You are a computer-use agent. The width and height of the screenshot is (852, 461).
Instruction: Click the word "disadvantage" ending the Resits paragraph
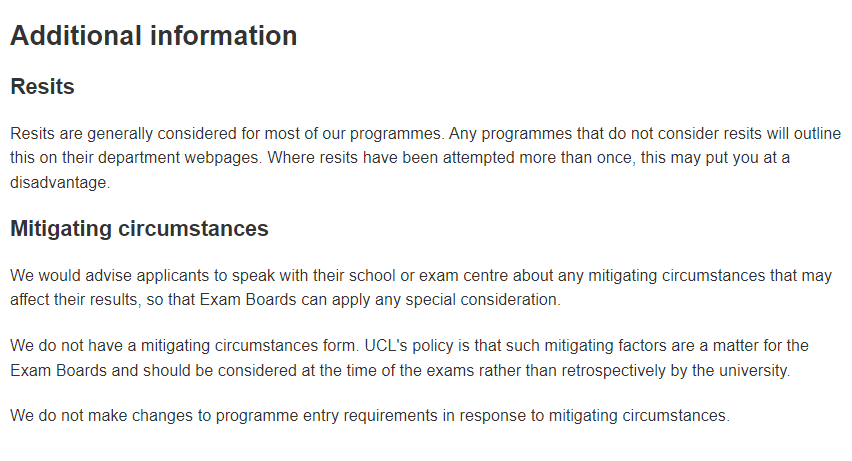pos(58,183)
